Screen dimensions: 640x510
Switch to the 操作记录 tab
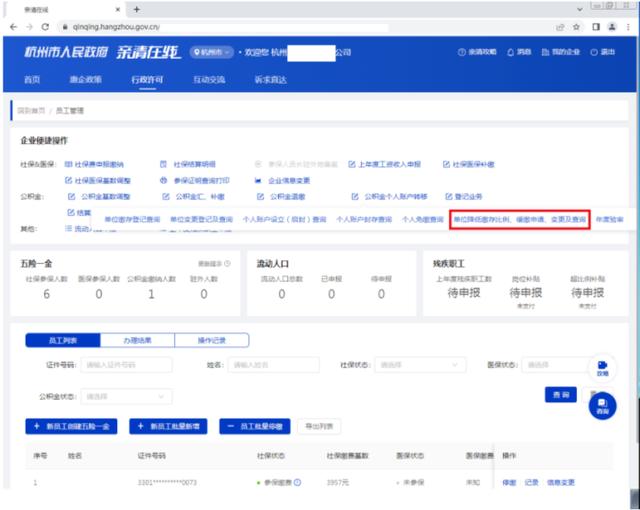click(212, 340)
